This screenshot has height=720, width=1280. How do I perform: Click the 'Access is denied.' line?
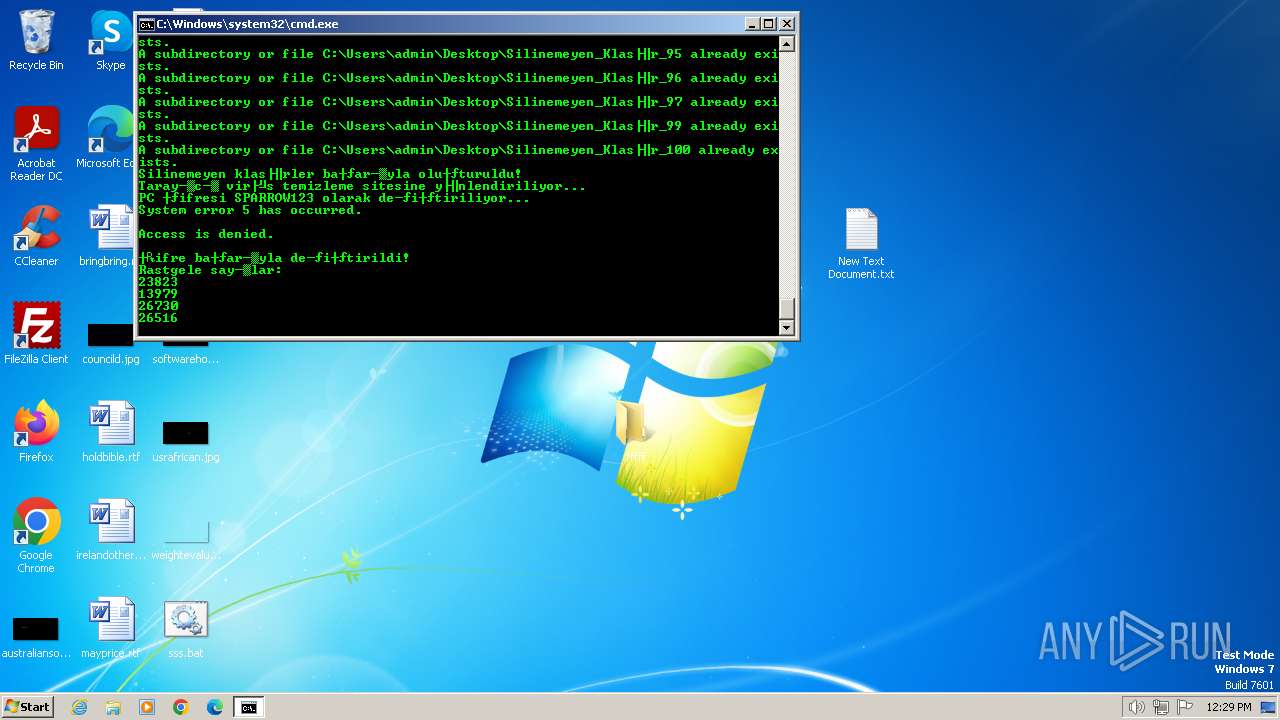pos(206,234)
